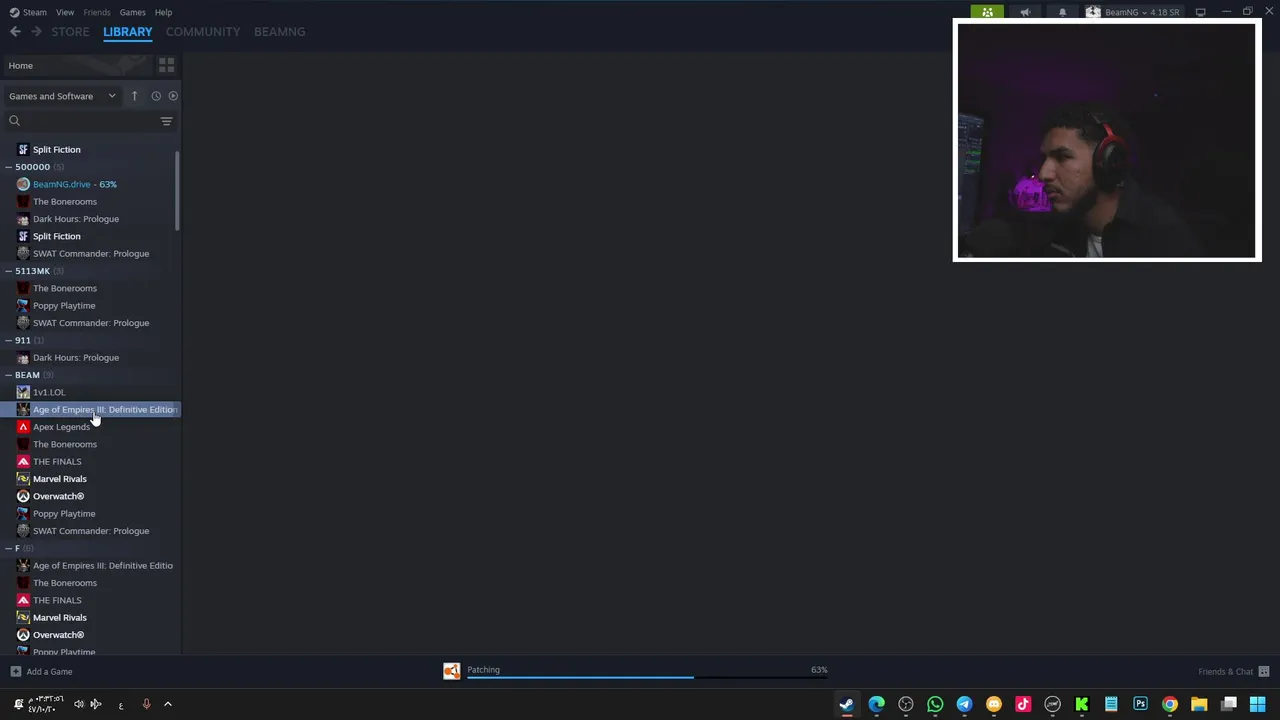Image resolution: width=1280 pixels, height=720 pixels.
Task: Collapse the 5113MK collection
Action: click(8, 271)
